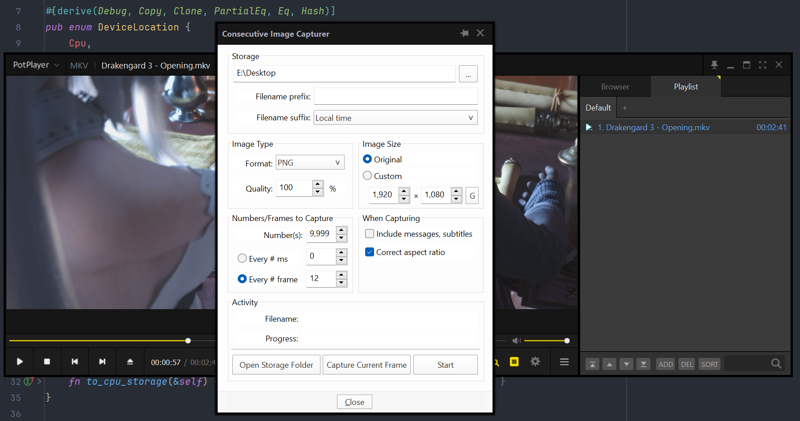Add a new playlist tab with plus
Screen dimensions: 800x421
click(624, 108)
